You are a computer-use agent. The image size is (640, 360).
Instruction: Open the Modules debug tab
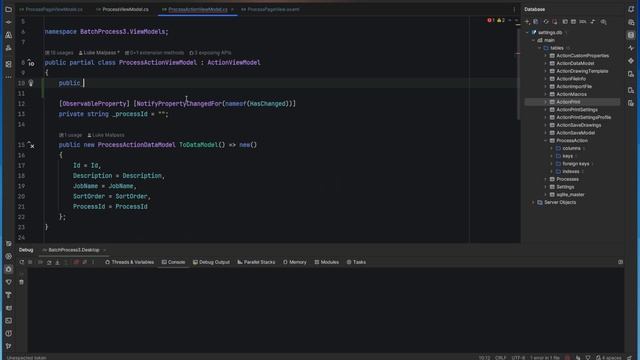point(326,262)
